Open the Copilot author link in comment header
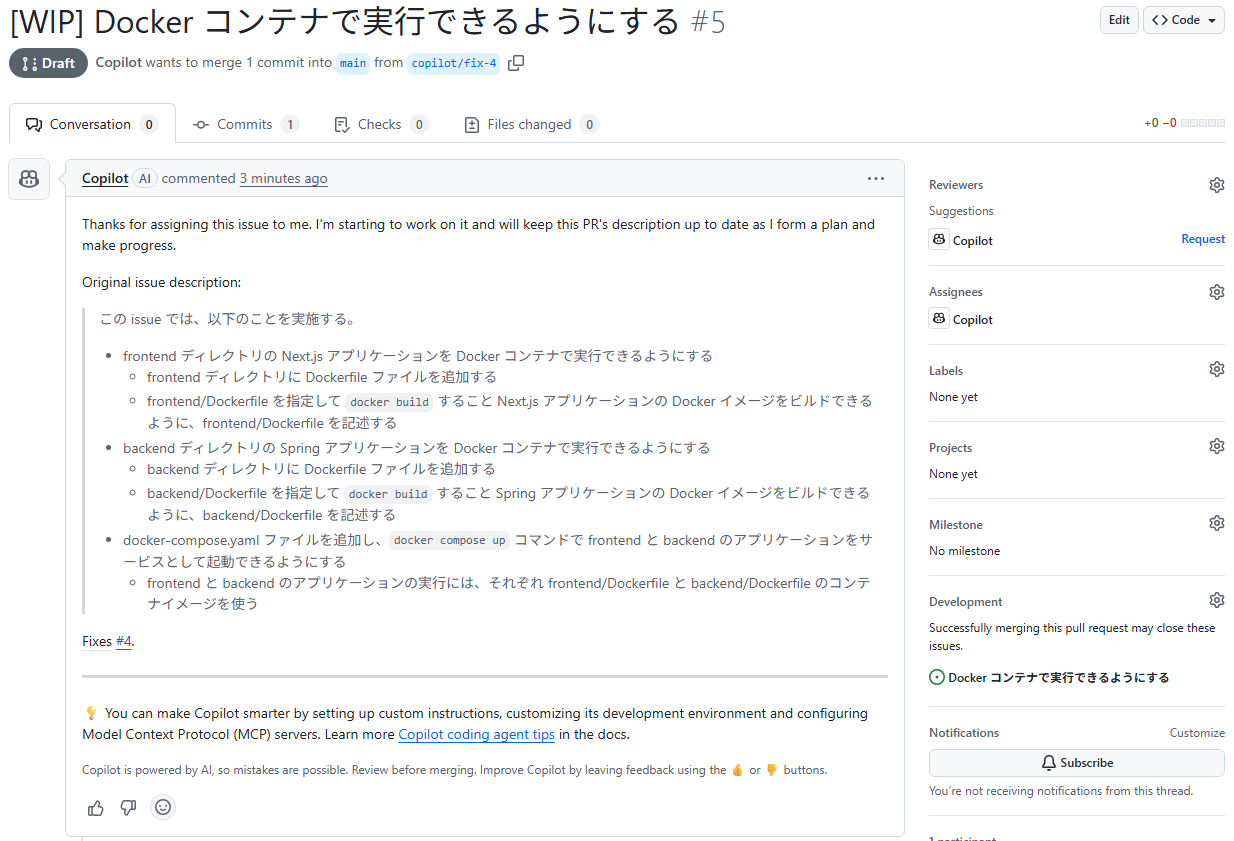This screenshot has height=841, width=1234. 105,179
